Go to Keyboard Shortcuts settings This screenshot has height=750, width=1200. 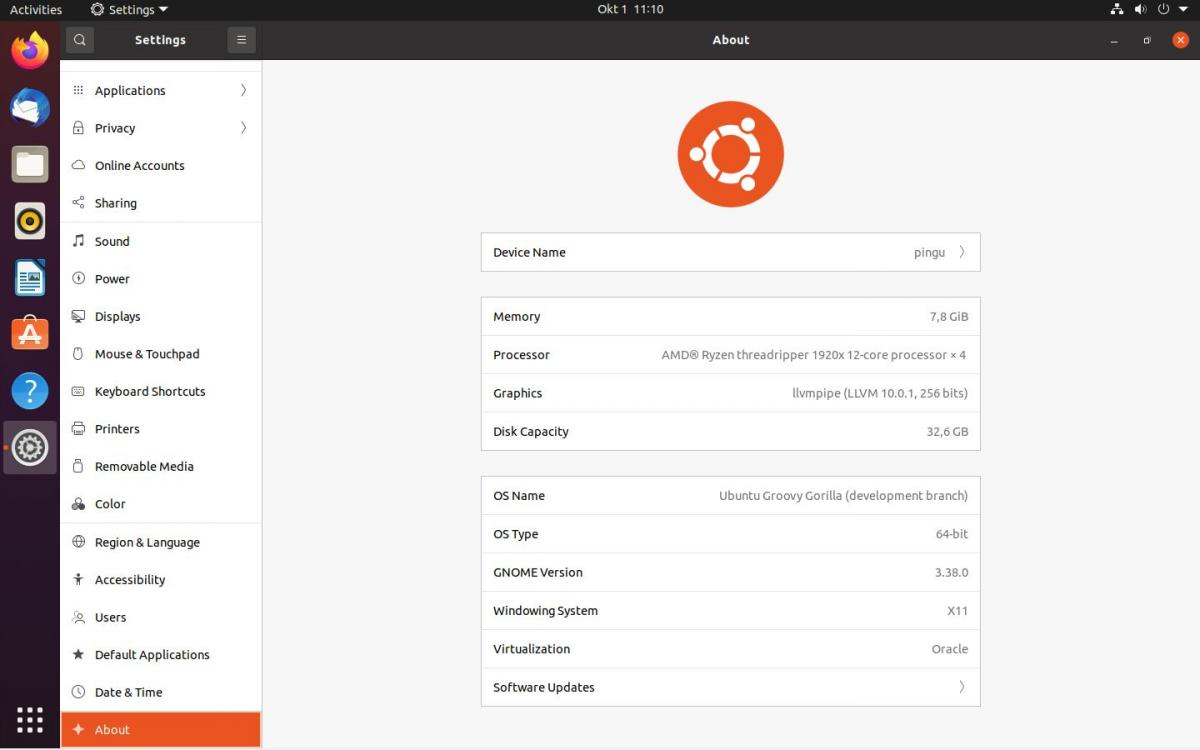(150, 392)
